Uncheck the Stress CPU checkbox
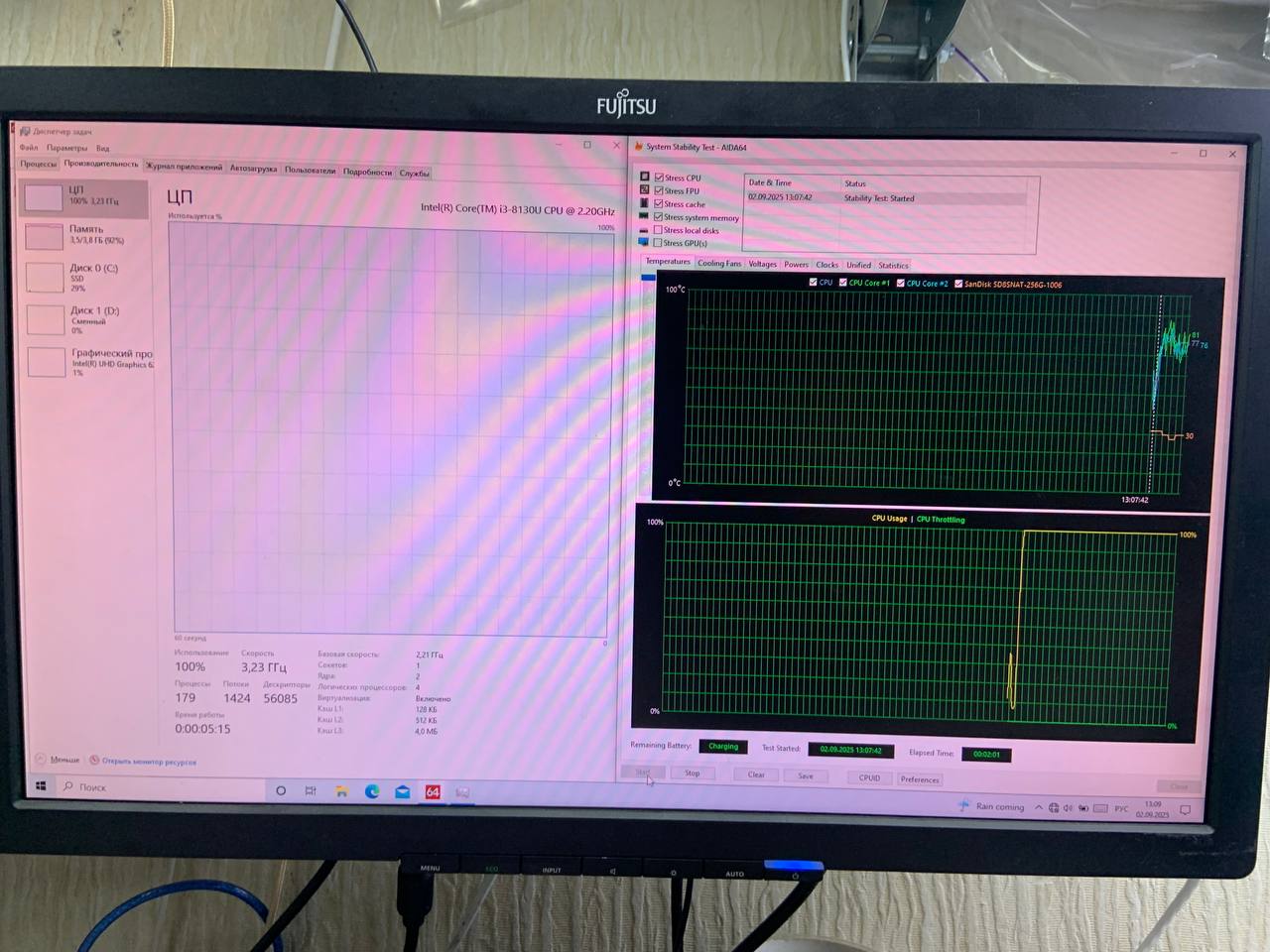Viewport: 1270px width, 952px height. coord(659,178)
